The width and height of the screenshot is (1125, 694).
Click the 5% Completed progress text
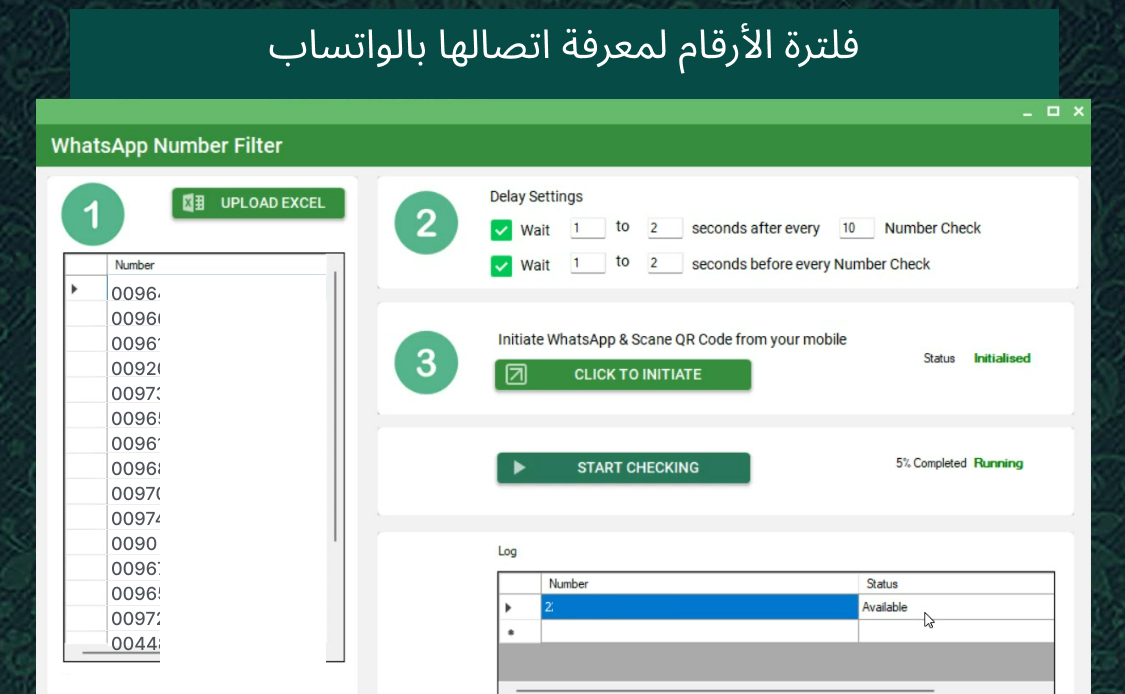(931, 463)
